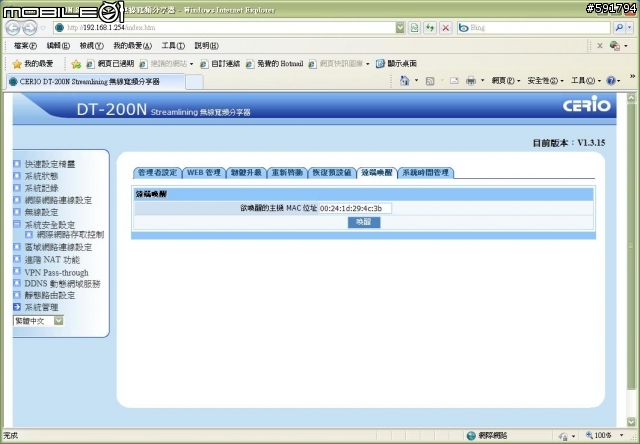
Task: Open the 檔案(F) menu
Action: pos(25,46)
